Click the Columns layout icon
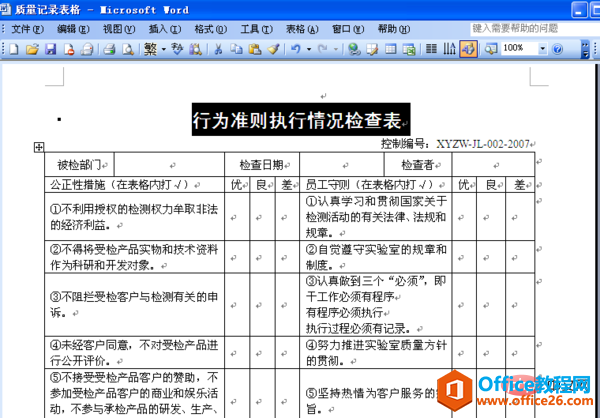The image size is (600, 418). [431, 49]
